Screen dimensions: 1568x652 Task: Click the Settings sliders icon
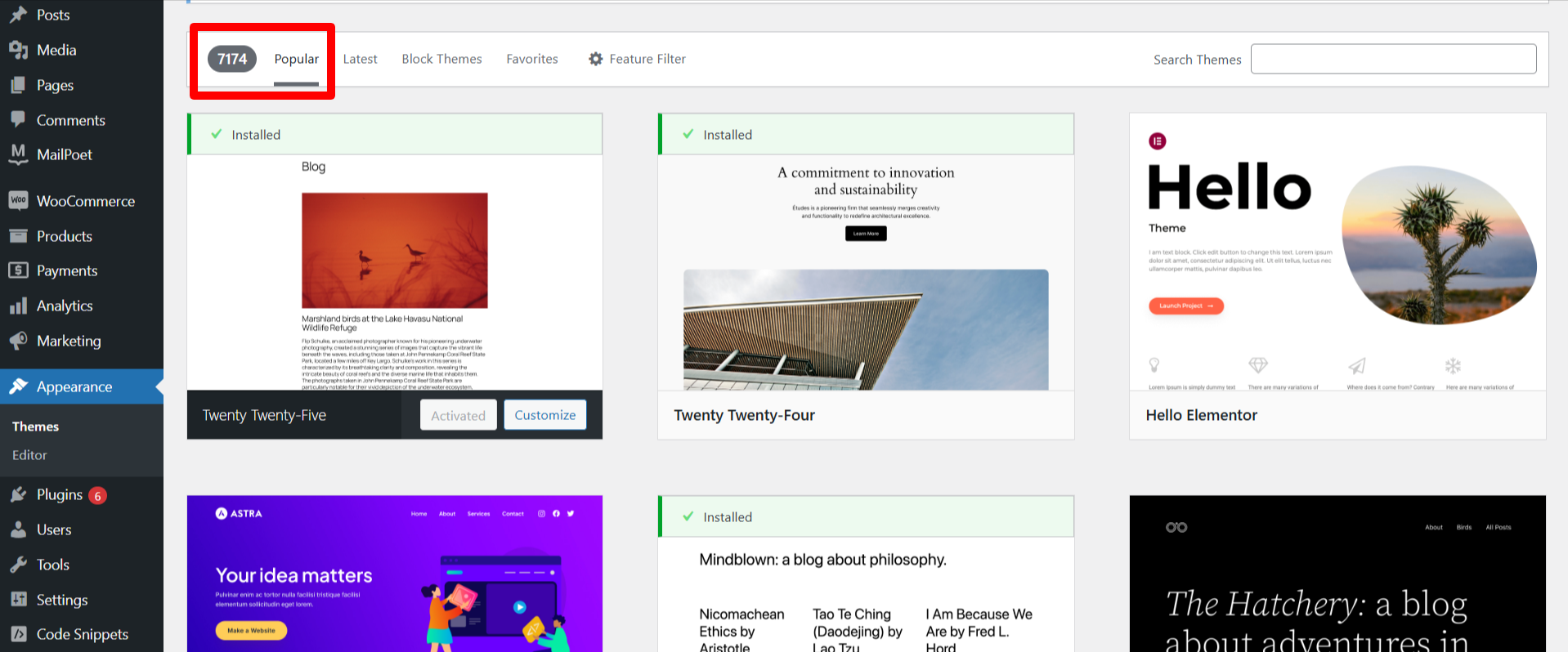coord(18,599)
